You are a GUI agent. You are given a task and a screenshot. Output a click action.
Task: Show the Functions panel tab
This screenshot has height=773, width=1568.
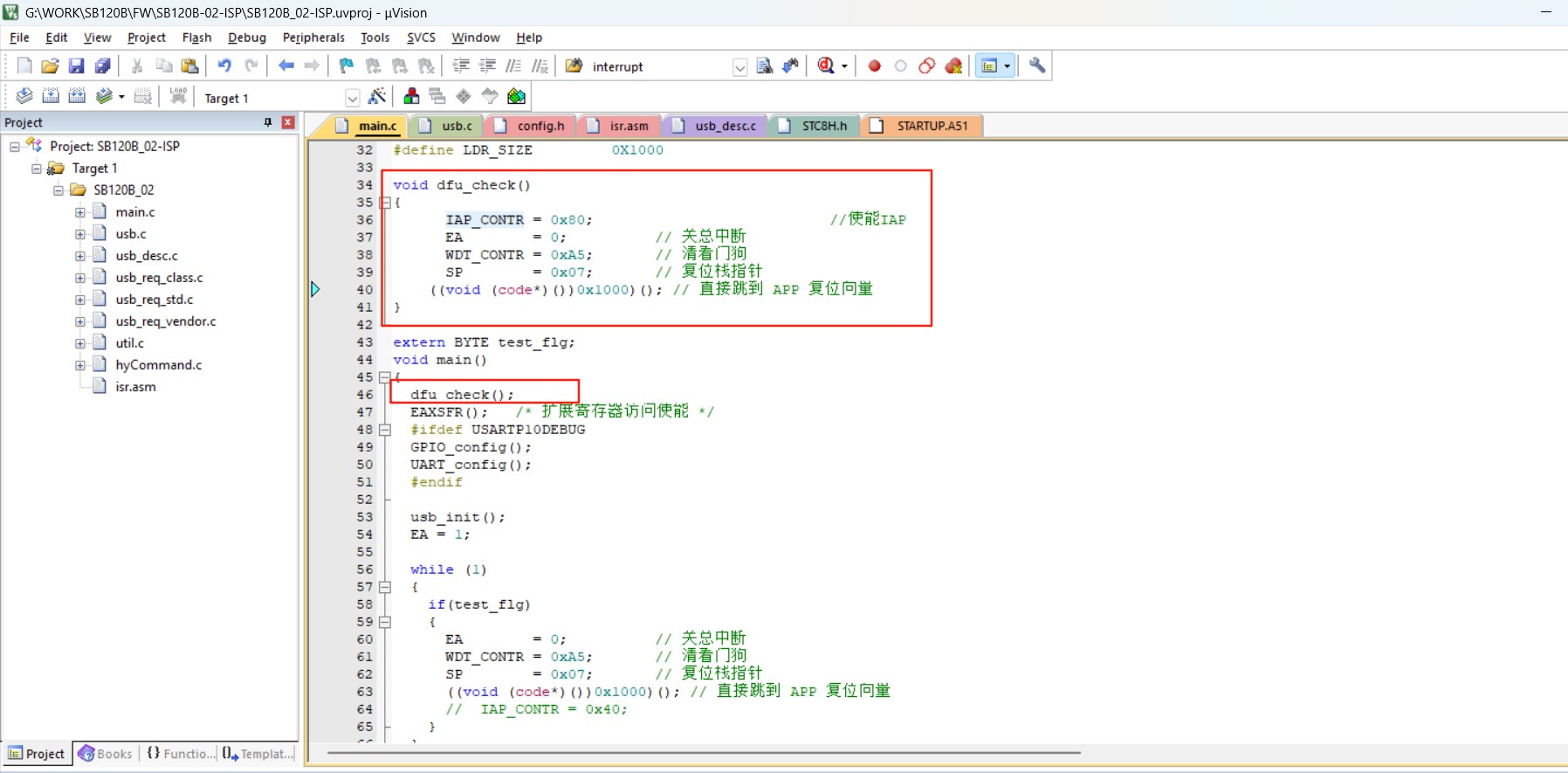tap(179, 754)
